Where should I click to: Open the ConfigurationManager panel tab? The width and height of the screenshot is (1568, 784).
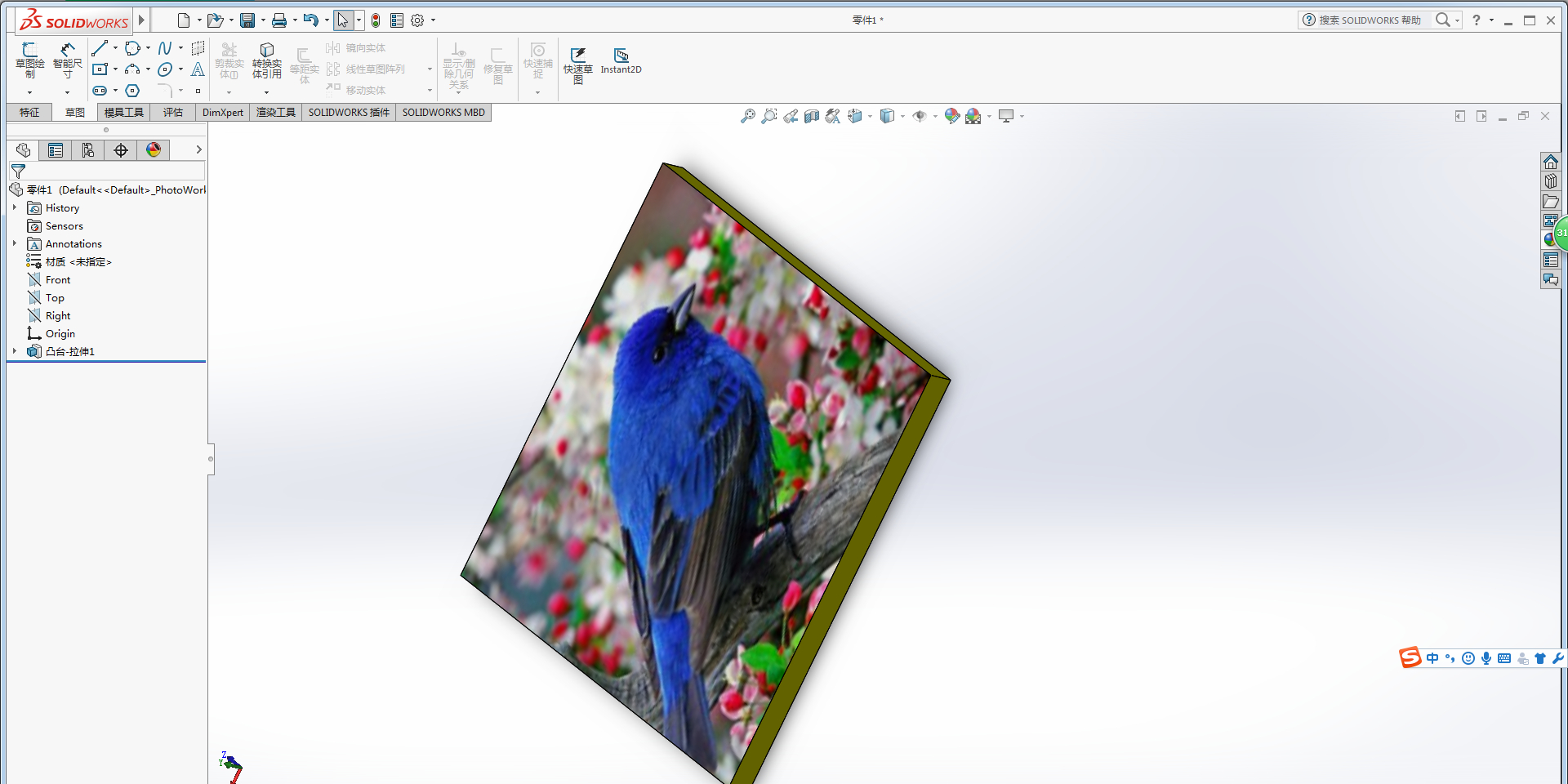88,150
